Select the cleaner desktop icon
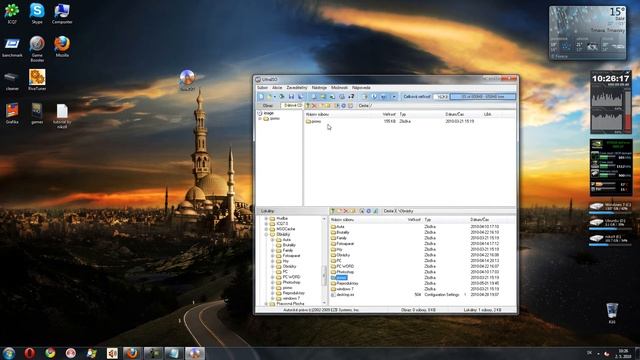 (x=12, y=80)
